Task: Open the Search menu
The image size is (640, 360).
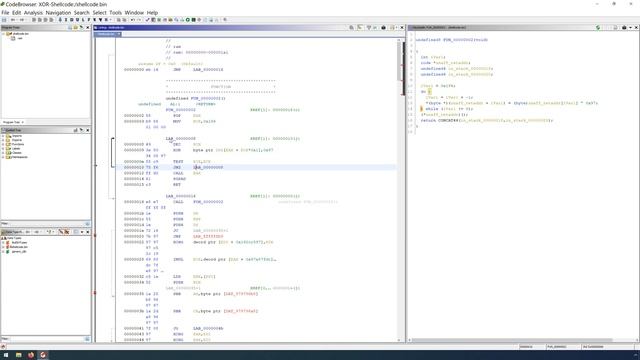Action: pyautogui.click(x=82, y=13)
